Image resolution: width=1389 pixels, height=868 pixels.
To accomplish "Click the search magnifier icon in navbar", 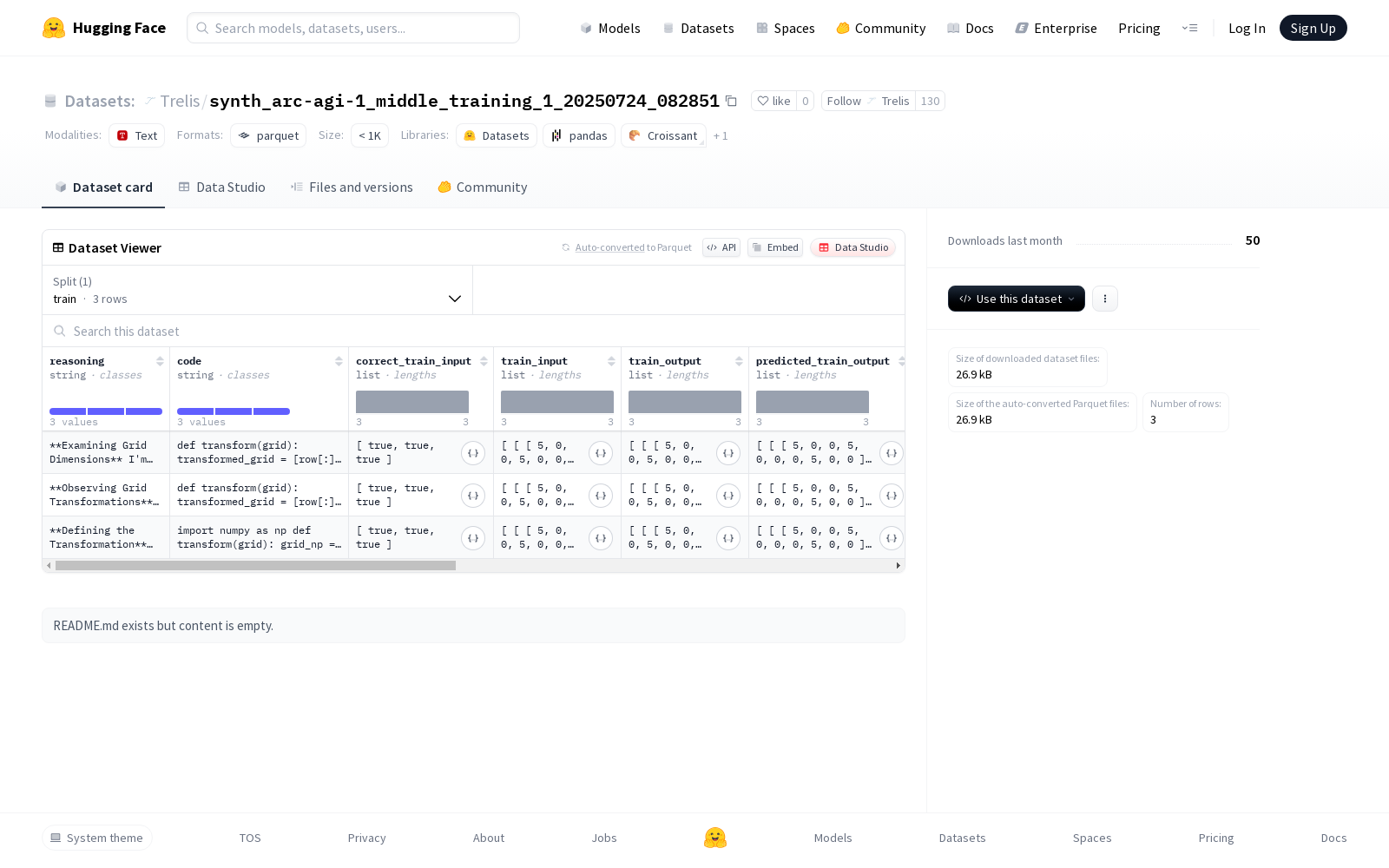I will click(x=202, y=28).
